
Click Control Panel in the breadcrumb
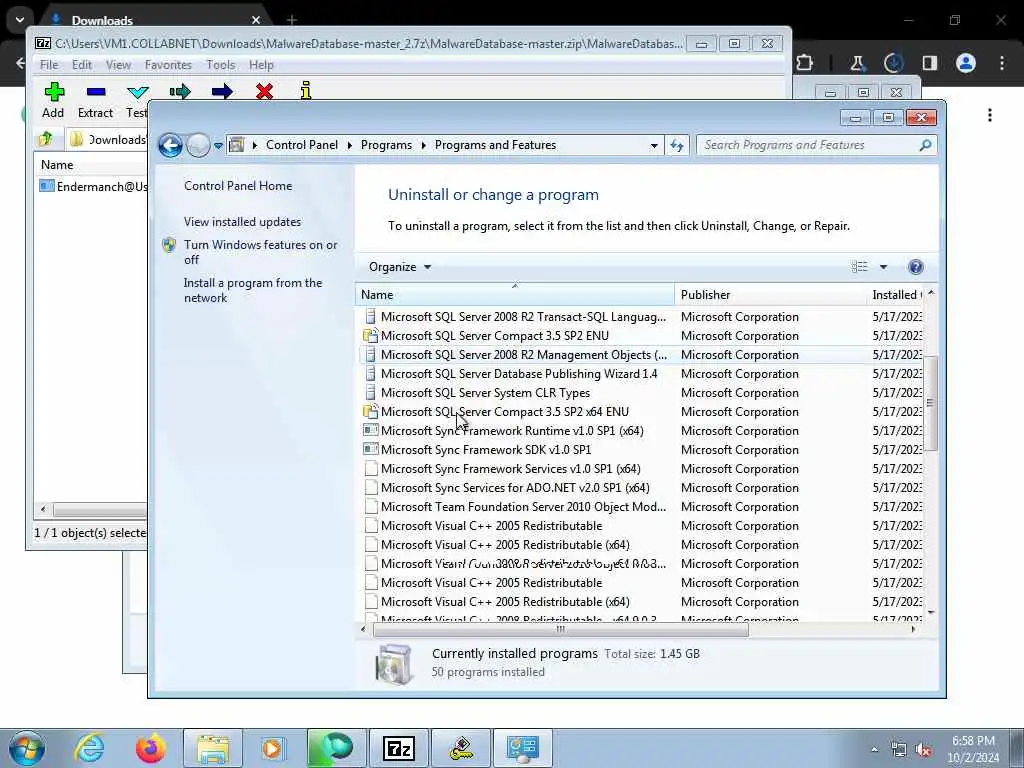(302, 145)
